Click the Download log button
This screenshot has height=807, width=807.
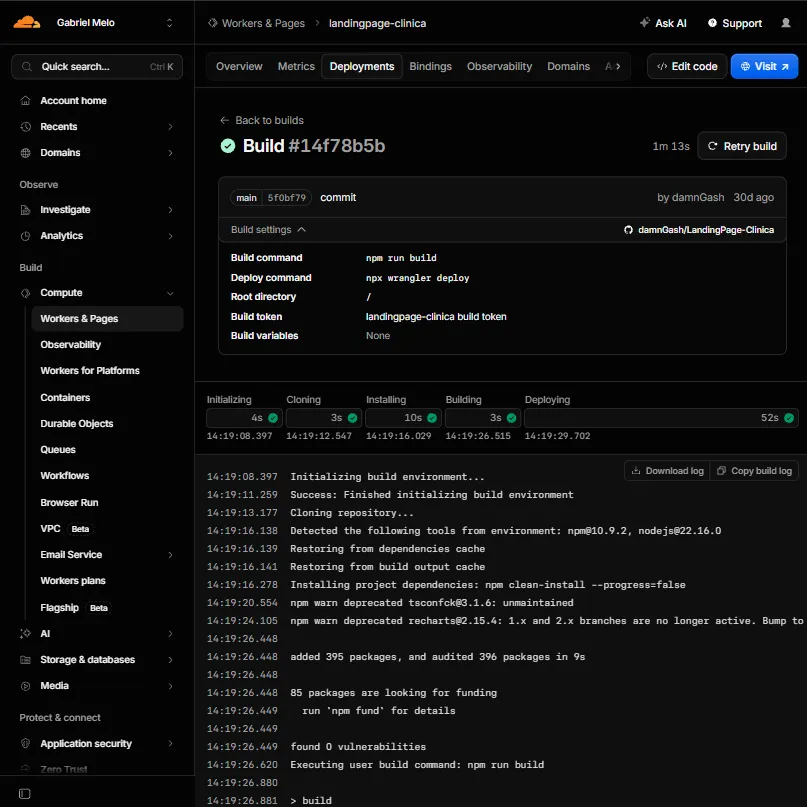667,471
